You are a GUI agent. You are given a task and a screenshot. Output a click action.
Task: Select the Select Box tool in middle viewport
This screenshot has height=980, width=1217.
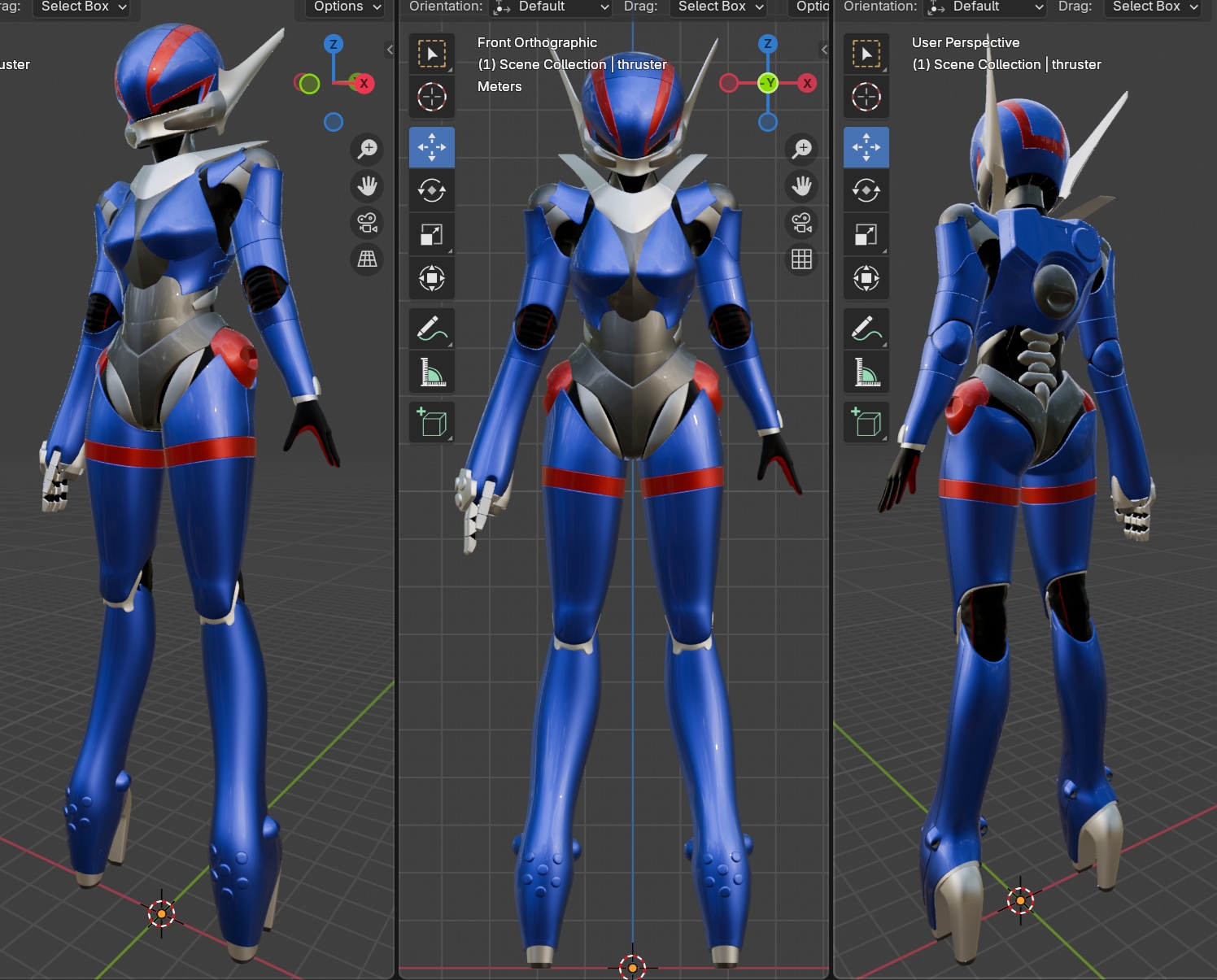[x=432, y=54]
